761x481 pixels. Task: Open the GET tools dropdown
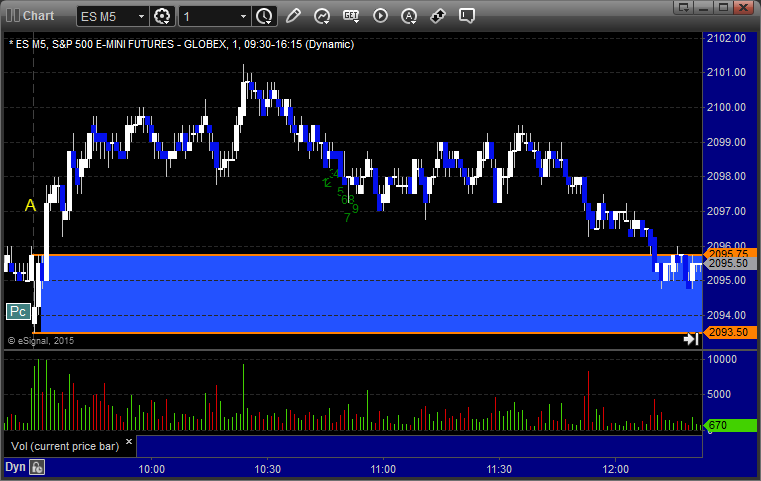pos(351,17)
